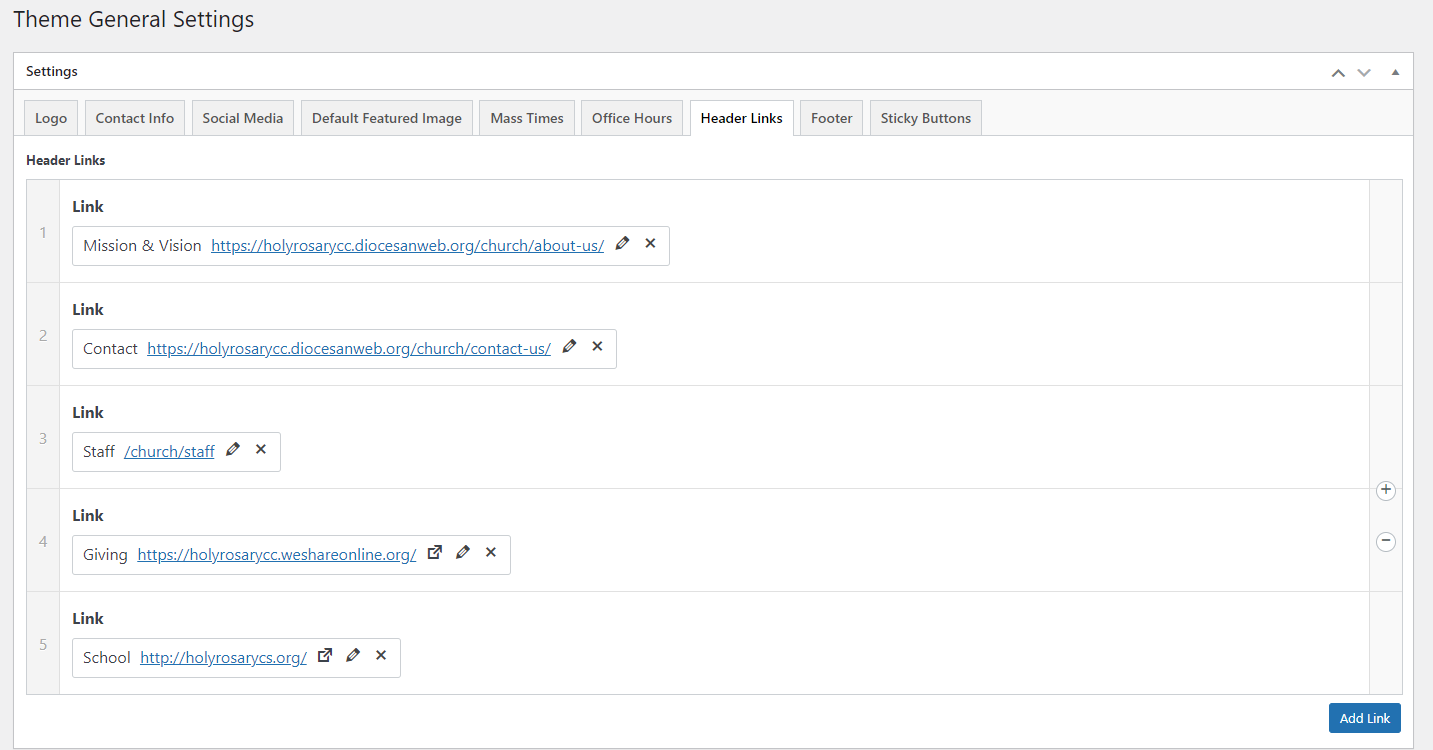Image resolution: width=1433 pixels, height=750 pixels.
Task: Remove the Mission & Vision link
Action: [650, 243]
